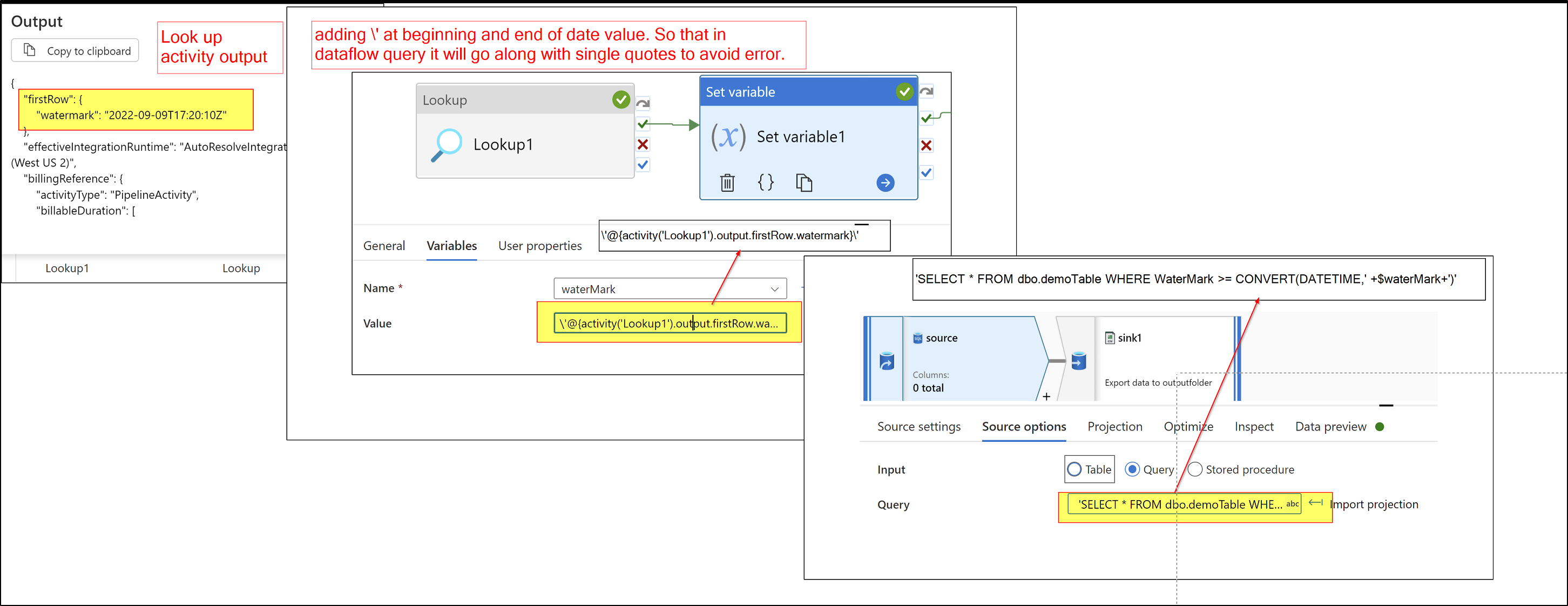Click the abc icon in Query field
The height and width of the screenshot is (606, 1568).
[x=1292, y=504]
